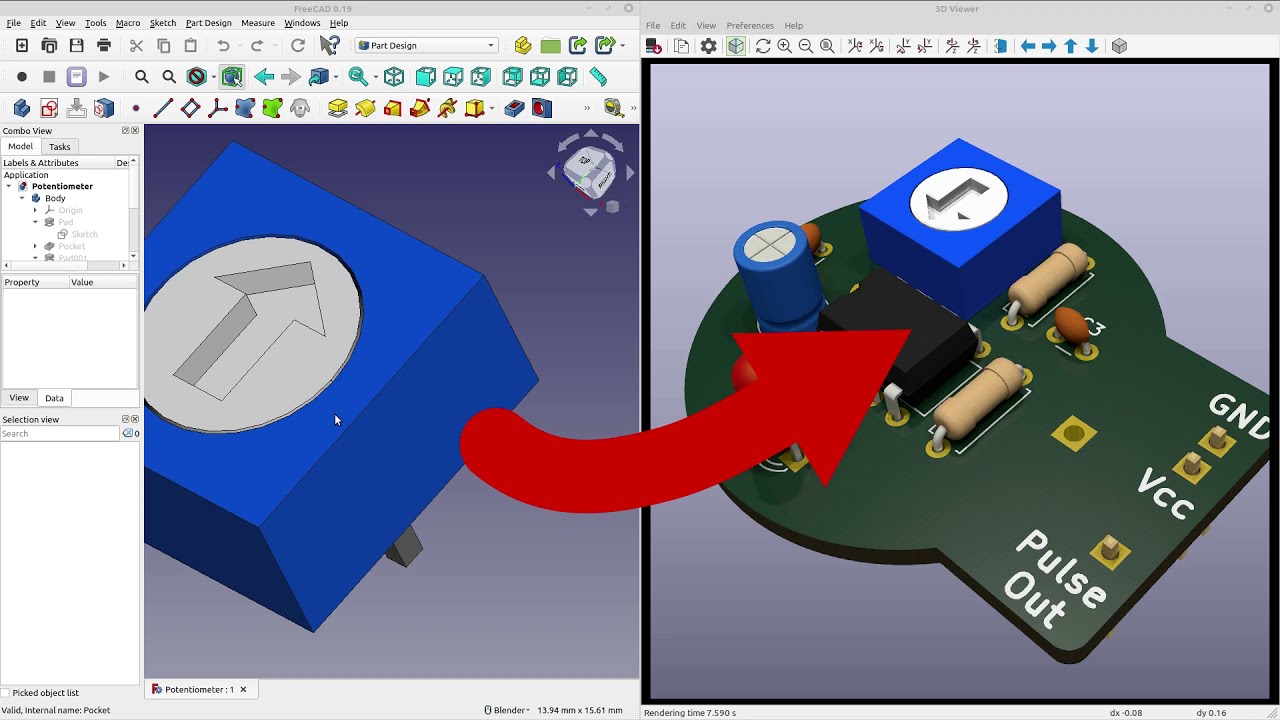Switch to the View property tab
1280x720 pixels.
(19, 398)
